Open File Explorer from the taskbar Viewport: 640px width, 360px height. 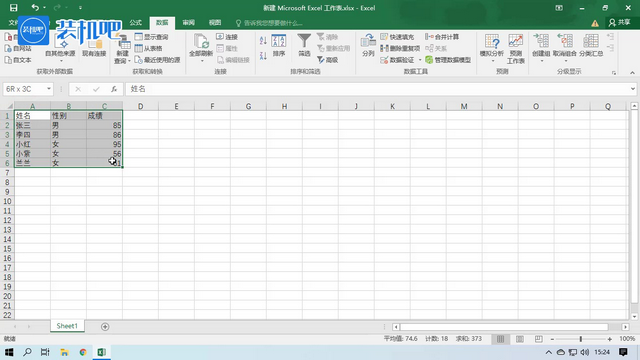[x=64, y=352]
